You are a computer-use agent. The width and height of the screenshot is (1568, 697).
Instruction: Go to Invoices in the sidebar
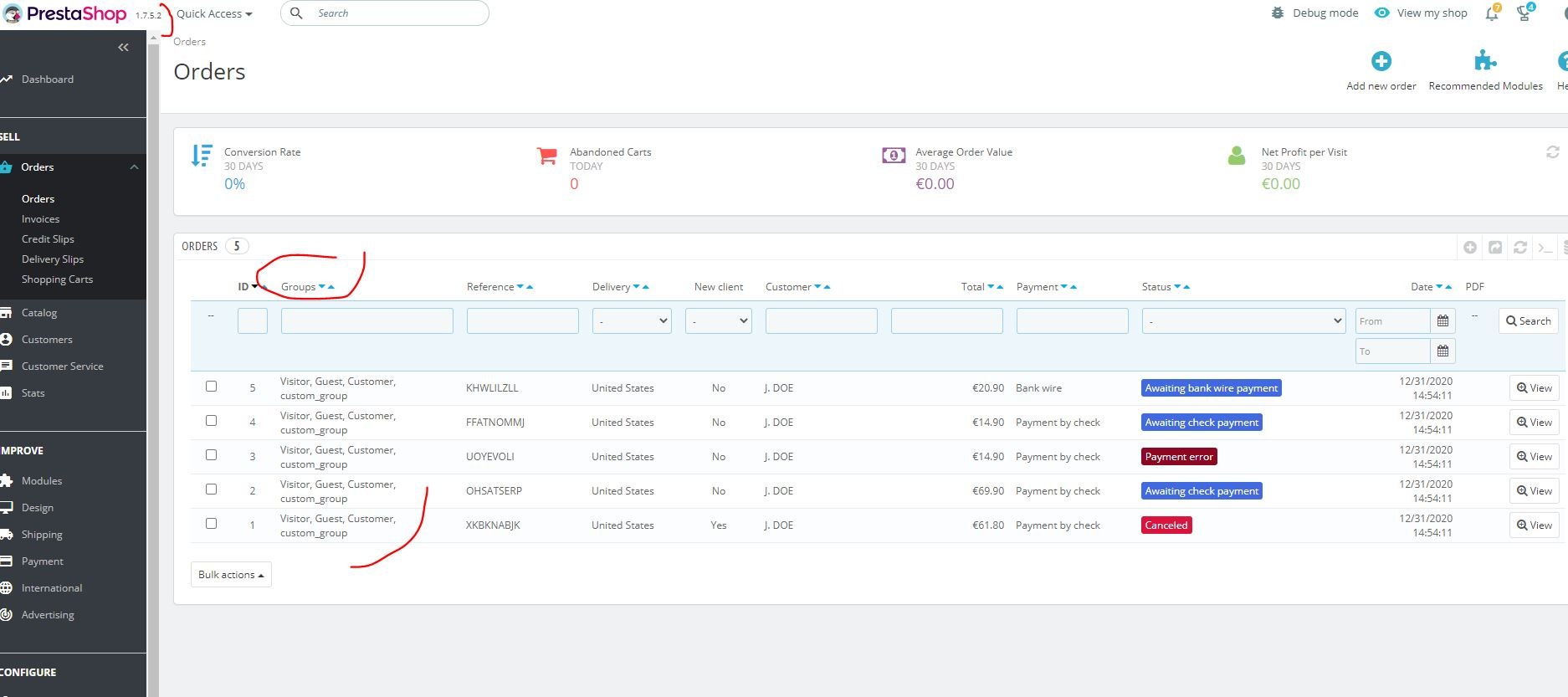click(40, 219)
